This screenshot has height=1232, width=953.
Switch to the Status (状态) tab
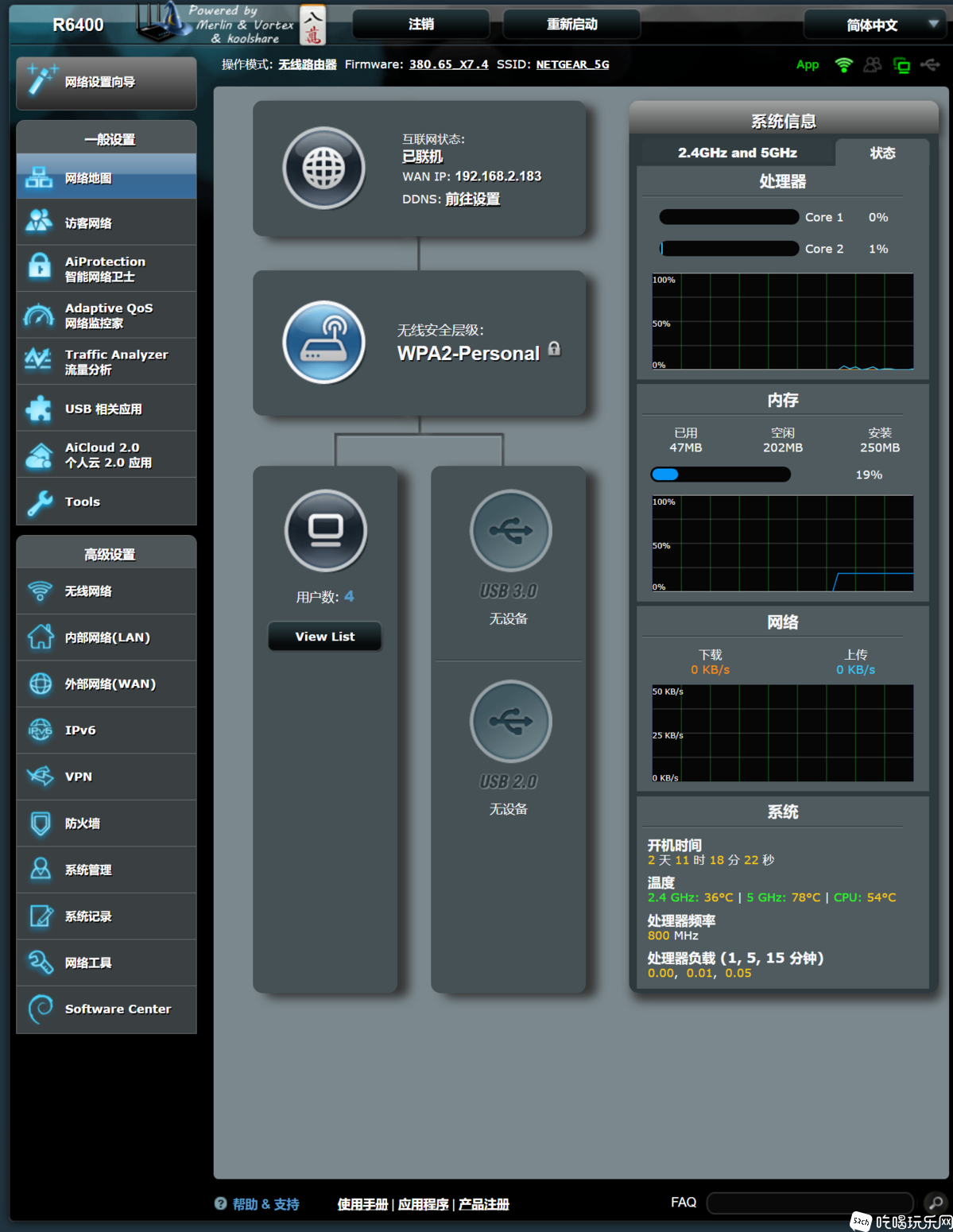point(882,153)
